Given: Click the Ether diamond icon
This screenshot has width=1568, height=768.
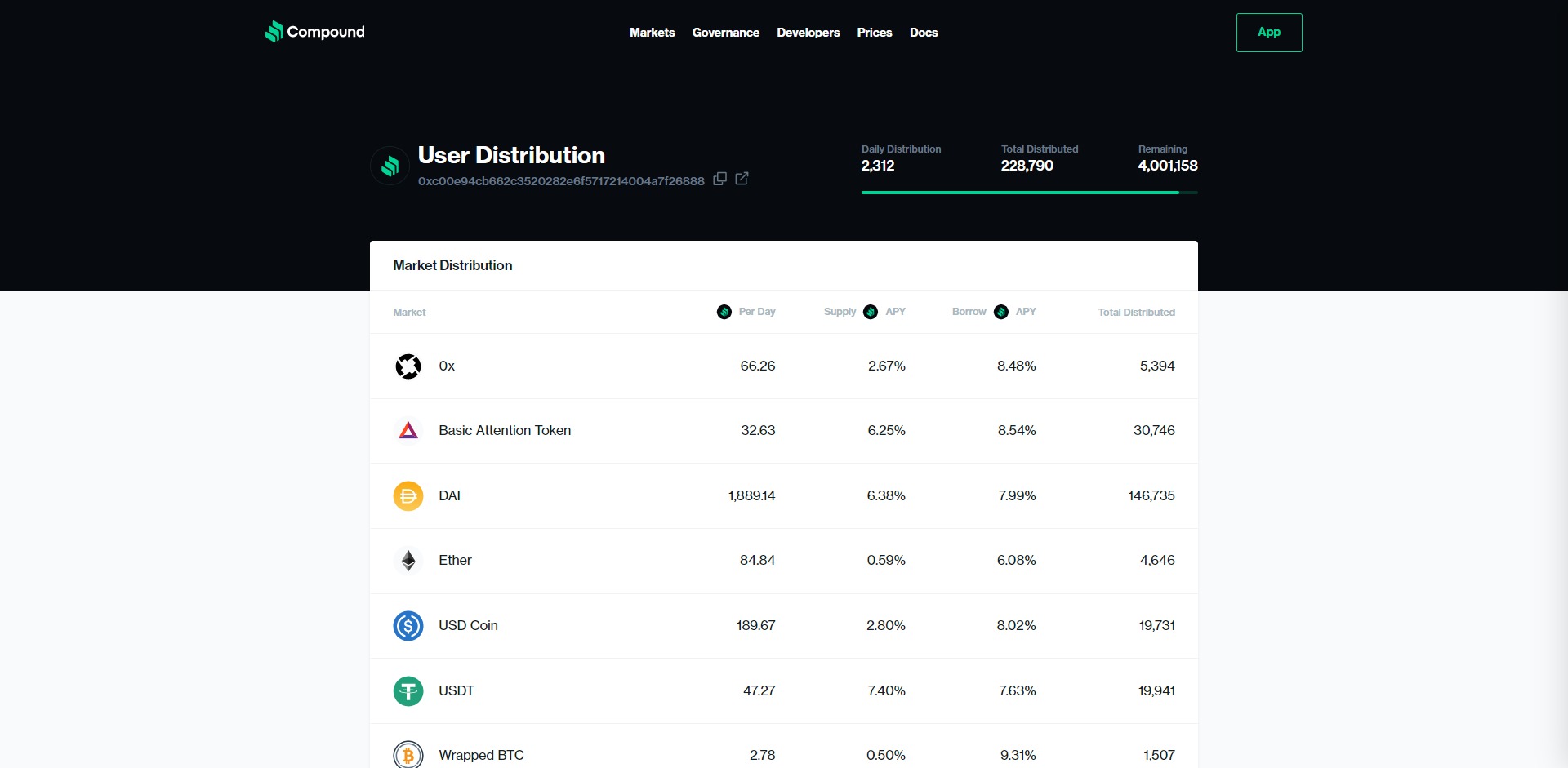Looking at the screenshot, I should 408,561.
